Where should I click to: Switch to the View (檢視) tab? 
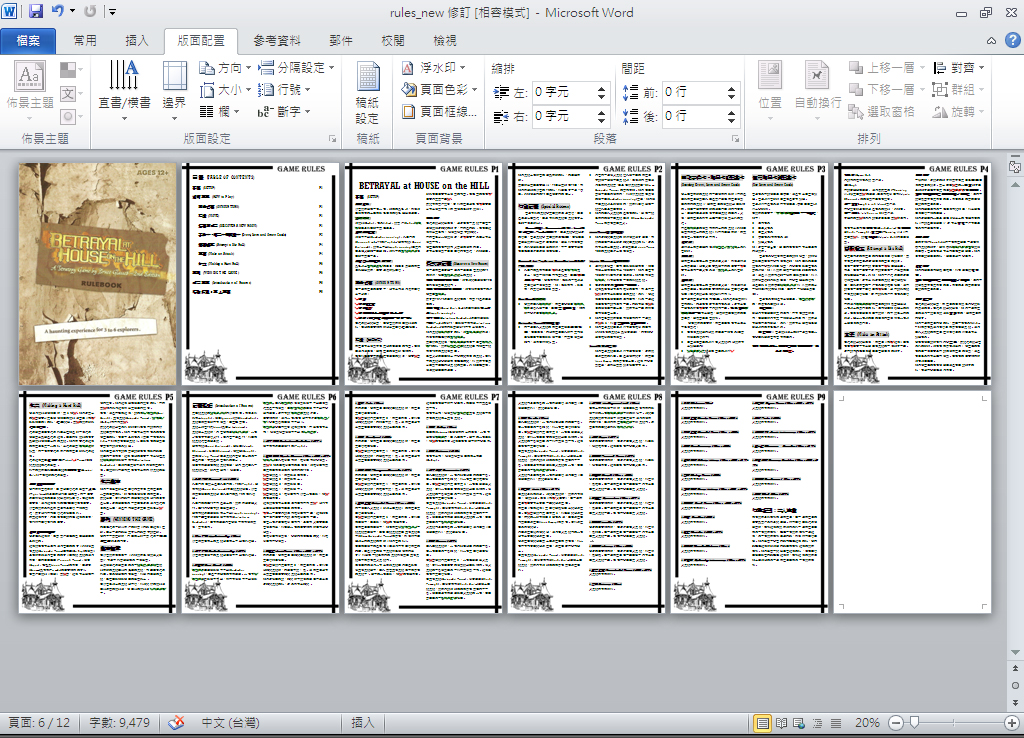click(x=445, y=40)
